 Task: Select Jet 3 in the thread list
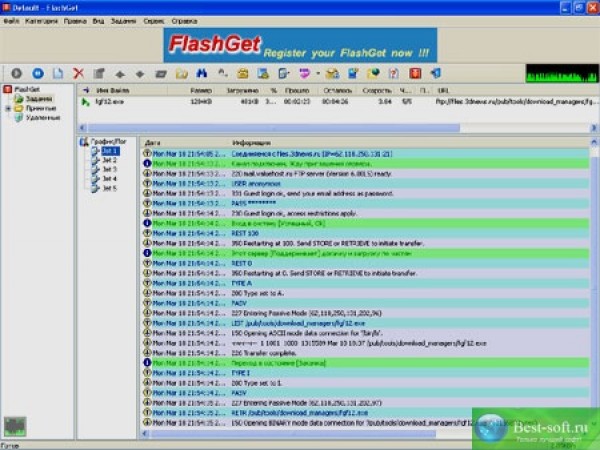pyautogui.click(x=110, y=169)
